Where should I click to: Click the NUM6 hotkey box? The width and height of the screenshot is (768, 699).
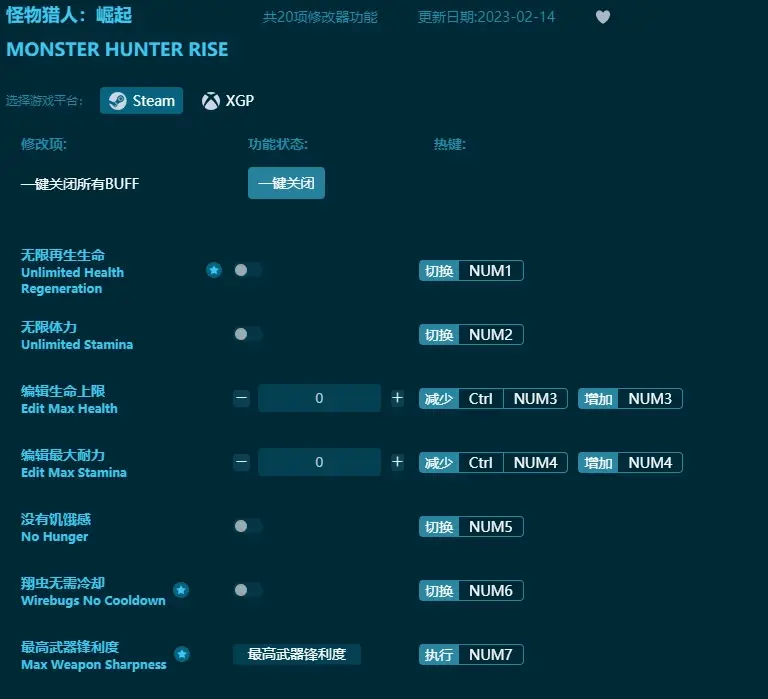[471, 590]
